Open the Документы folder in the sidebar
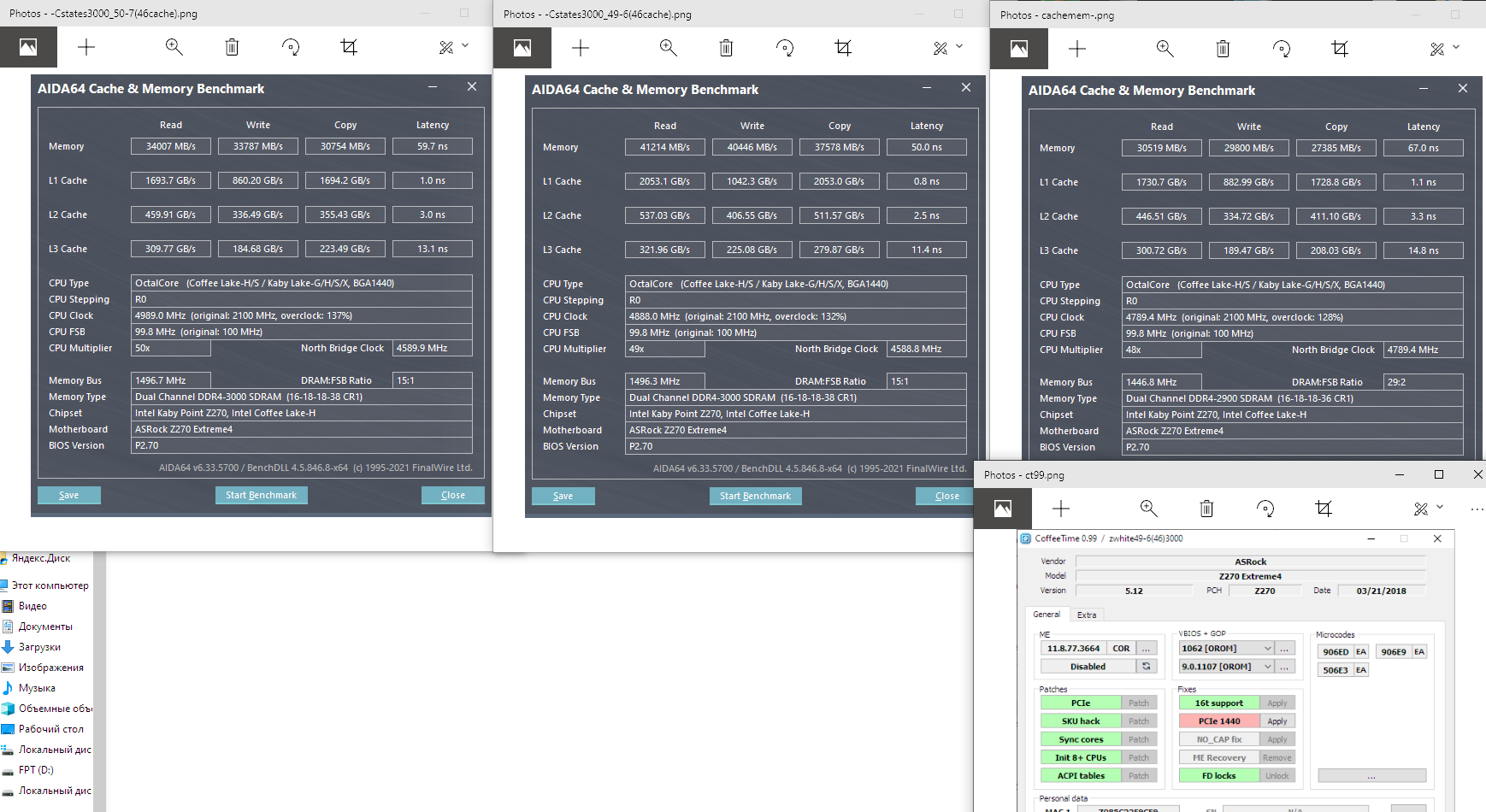This screenshot has height=812, width=1486. 47,627
